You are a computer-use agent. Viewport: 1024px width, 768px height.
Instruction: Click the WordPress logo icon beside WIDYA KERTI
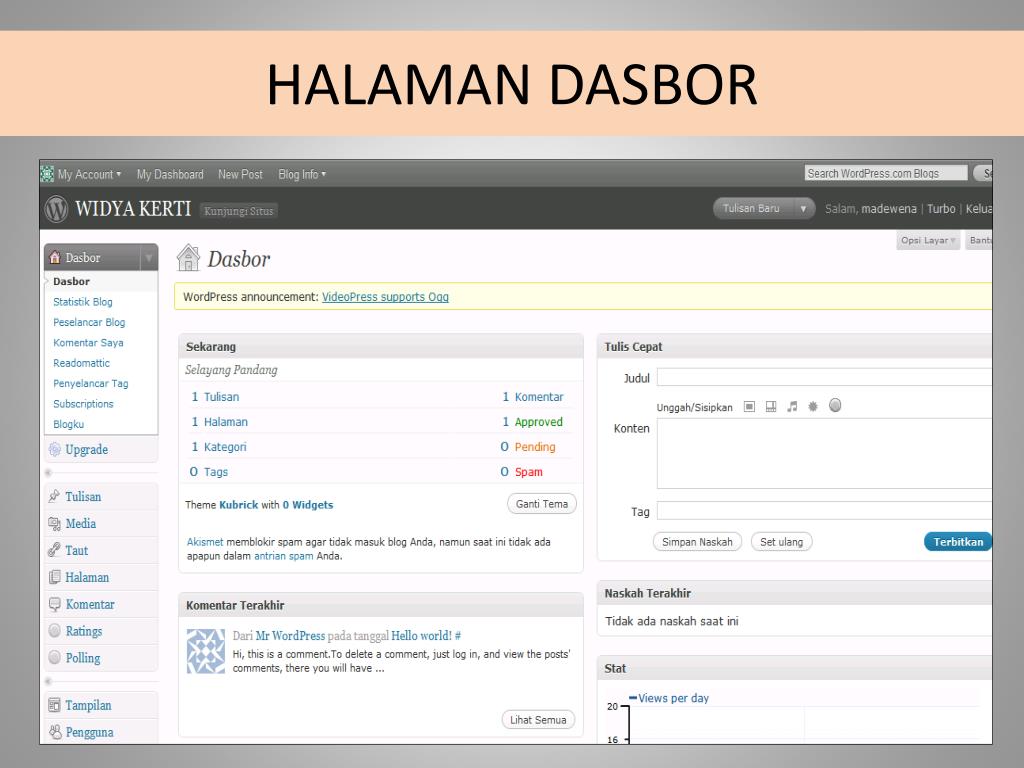[x=56, y=209]
